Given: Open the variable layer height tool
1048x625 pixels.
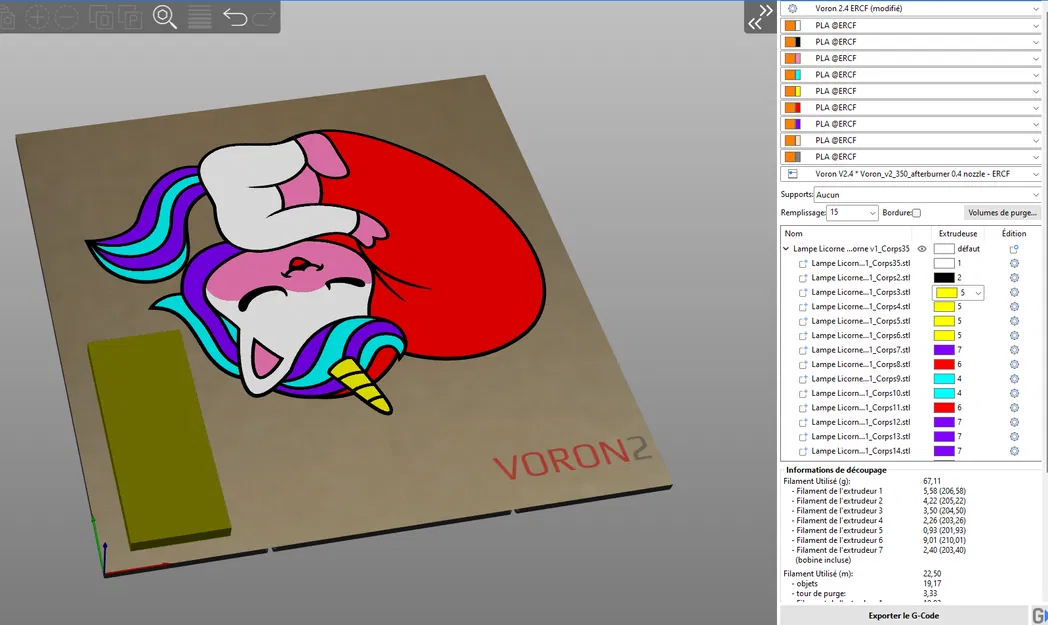Looking at the screenshot, I should click(x=199, y=17).
